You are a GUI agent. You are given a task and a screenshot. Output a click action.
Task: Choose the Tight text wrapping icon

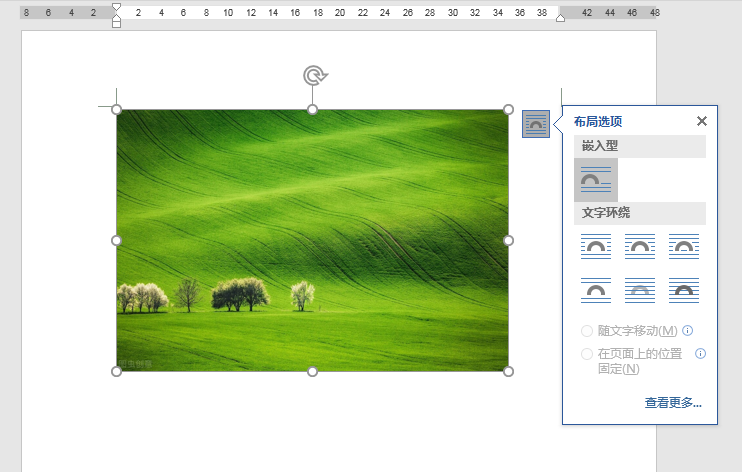[640, 246]
